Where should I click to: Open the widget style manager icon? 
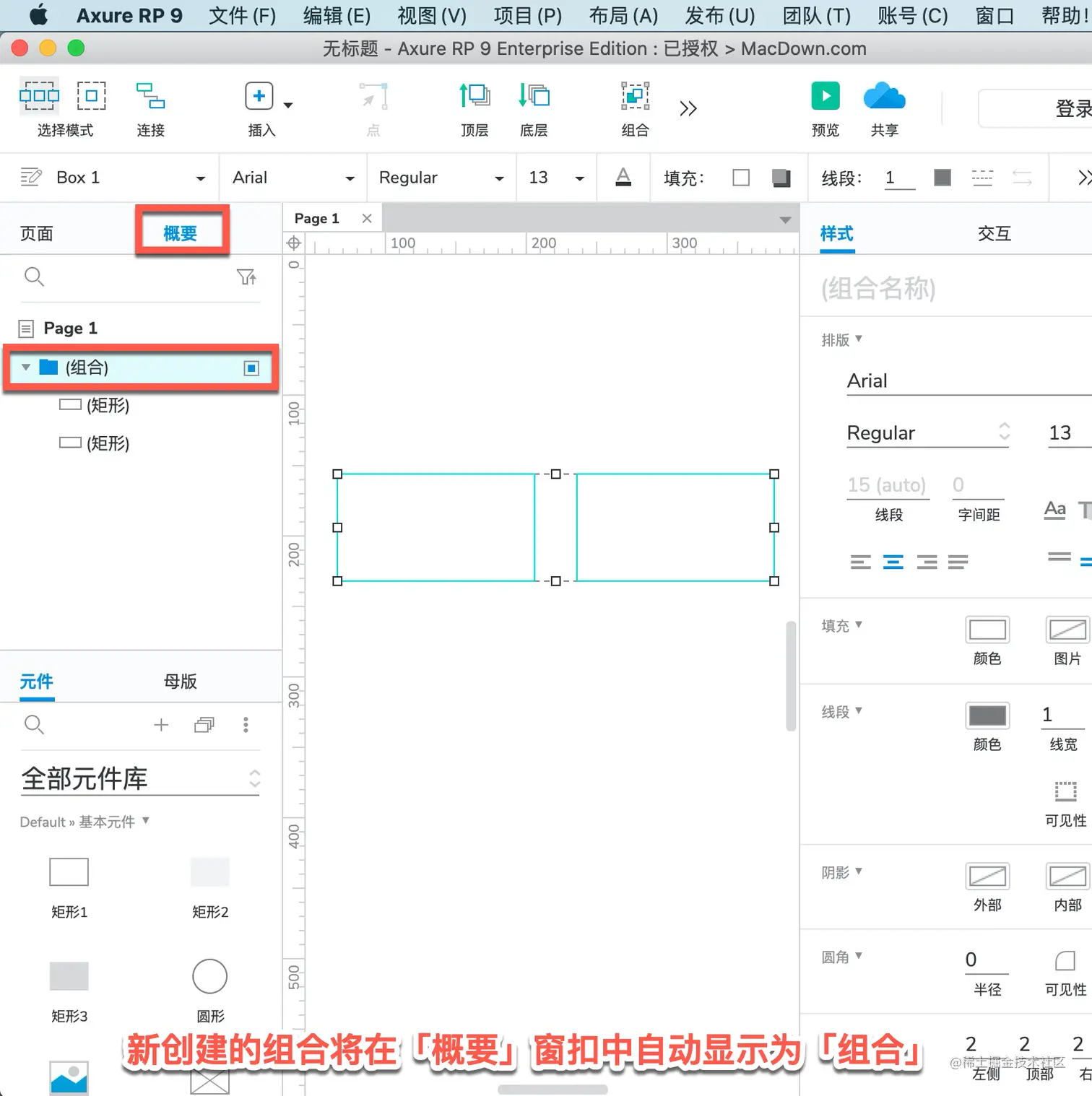click(31, 177)
